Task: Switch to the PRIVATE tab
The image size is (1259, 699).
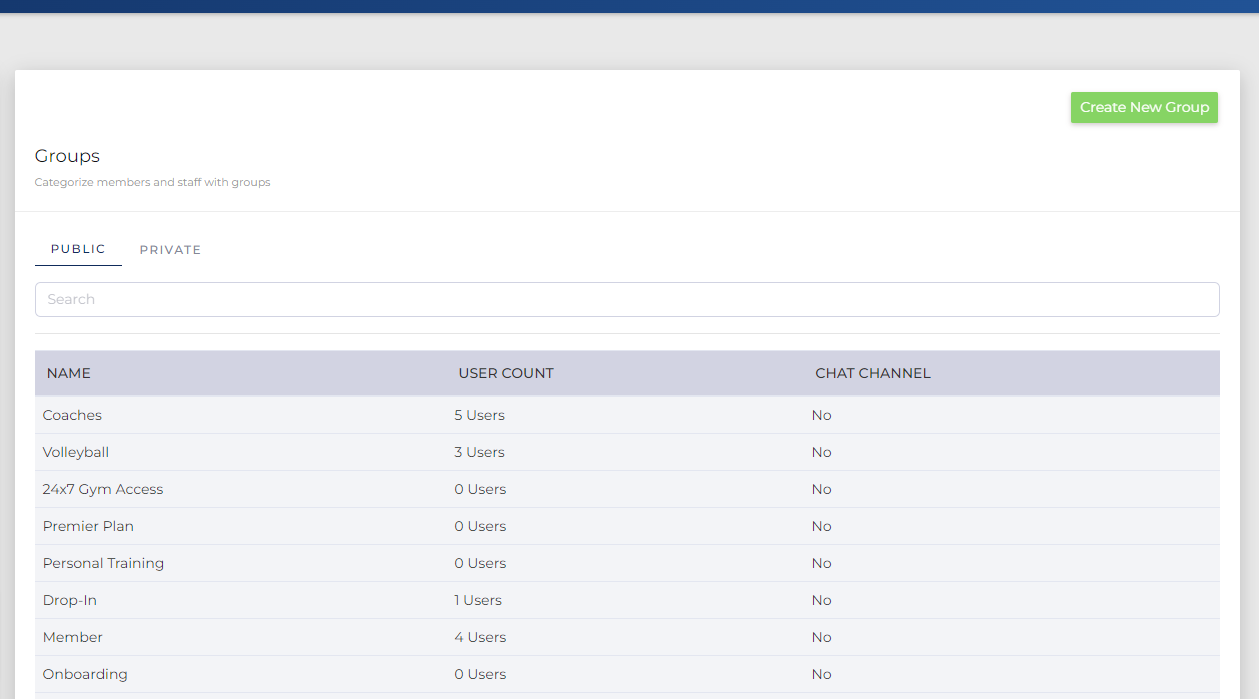Action: 170,250
